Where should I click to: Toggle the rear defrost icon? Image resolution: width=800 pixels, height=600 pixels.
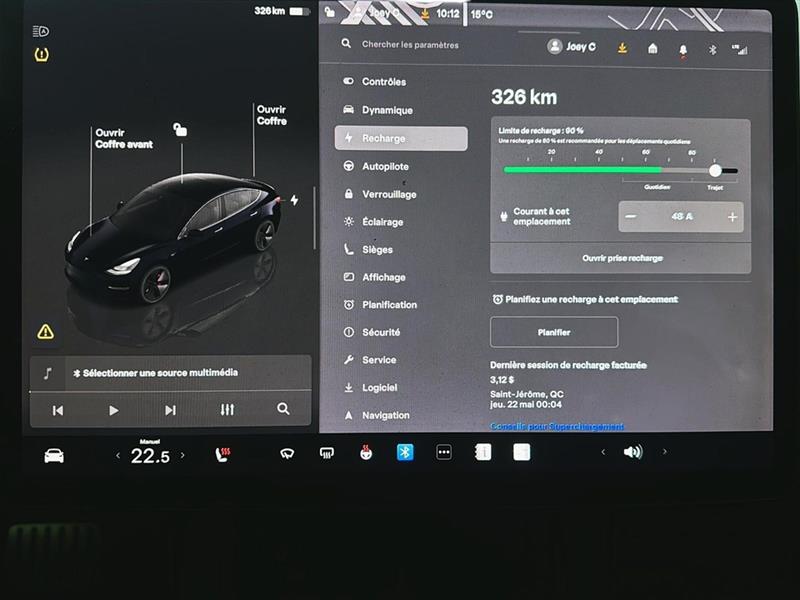tap(327, 453)
